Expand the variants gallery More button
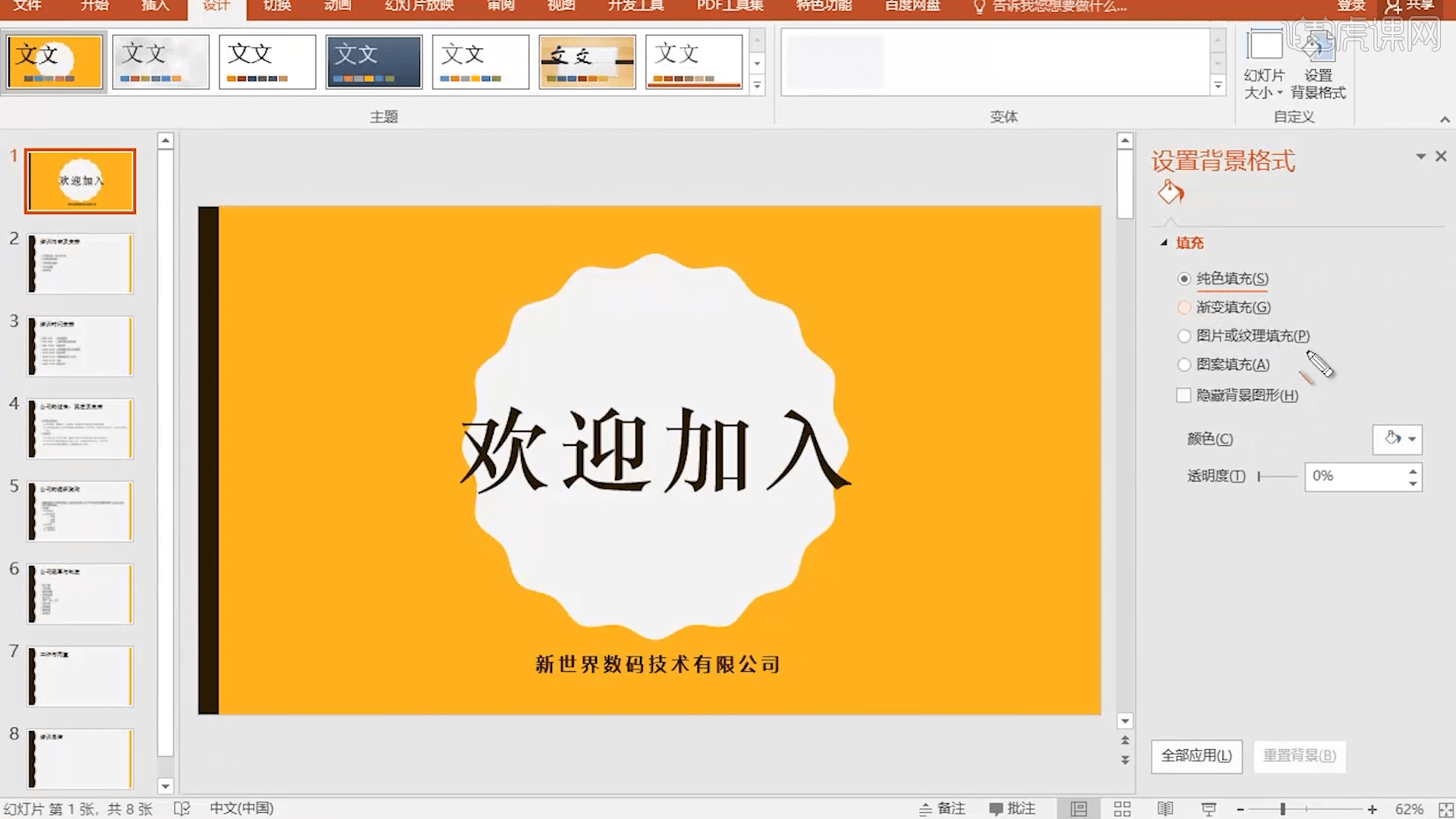Screen dimensions: 1456x819 1218,85
